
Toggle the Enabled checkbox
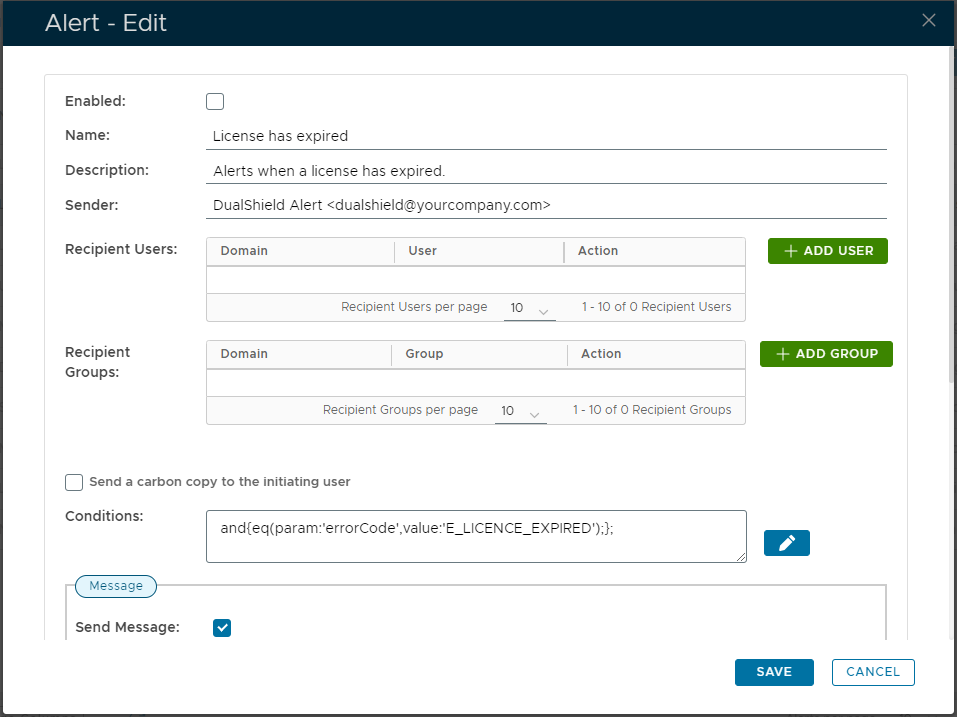point(215,101)
